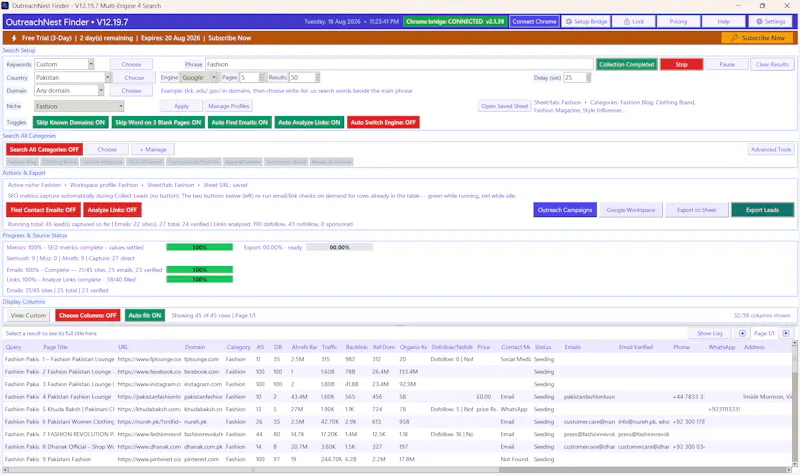
Task: Click the Show Log button
Action: click(x=710, y=333)
